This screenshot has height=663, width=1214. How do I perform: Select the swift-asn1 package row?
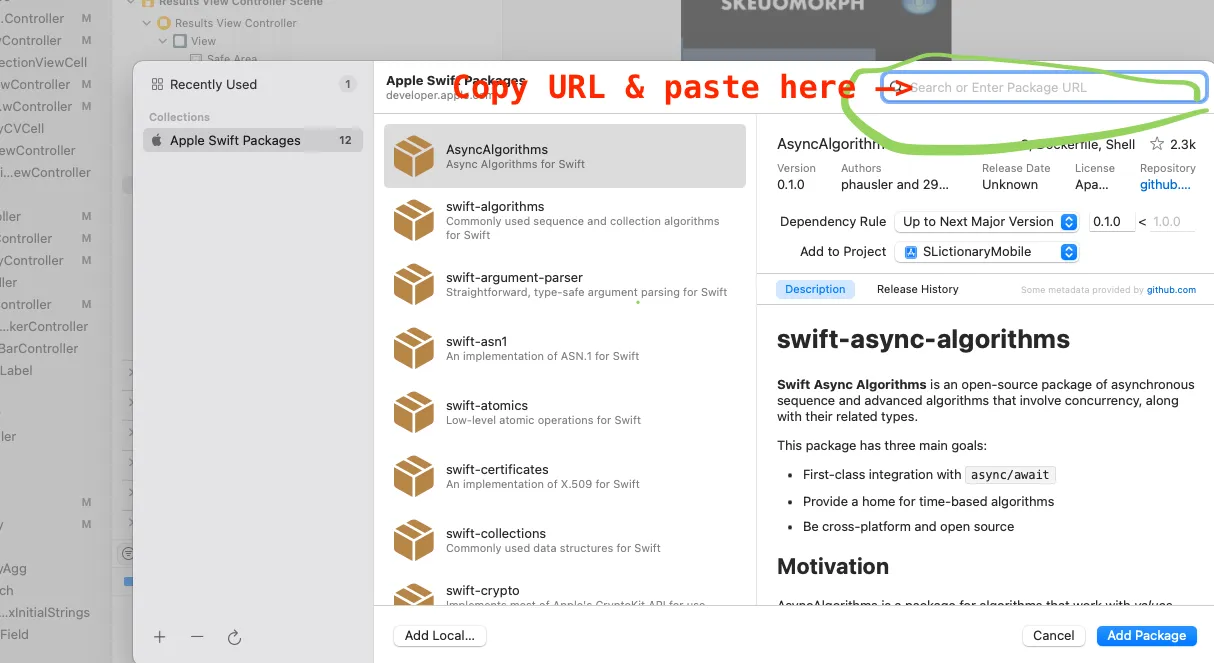(565, 348)
